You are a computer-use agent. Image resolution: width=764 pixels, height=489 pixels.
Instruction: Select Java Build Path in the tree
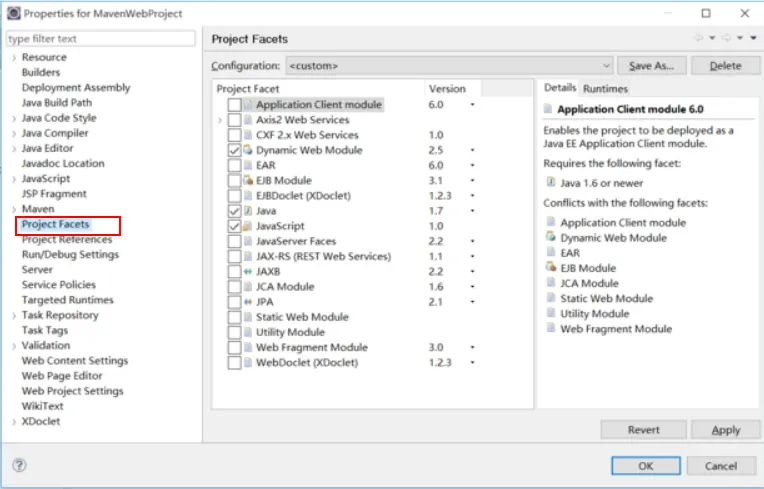coord(57,103)
